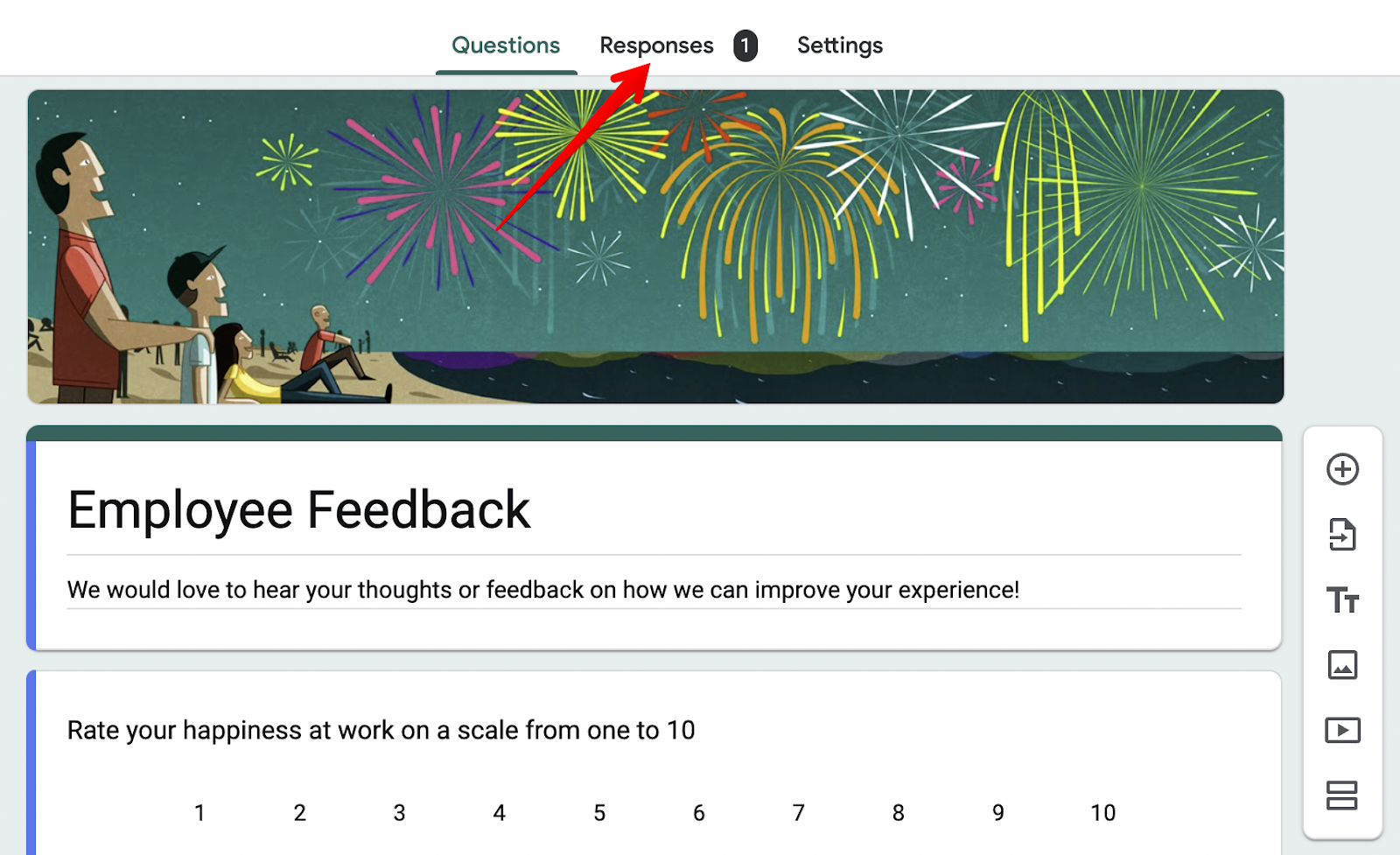Screen dimensions: 1400x855
Task: Add a new section using the section icon
Action: pos(1342,793)
